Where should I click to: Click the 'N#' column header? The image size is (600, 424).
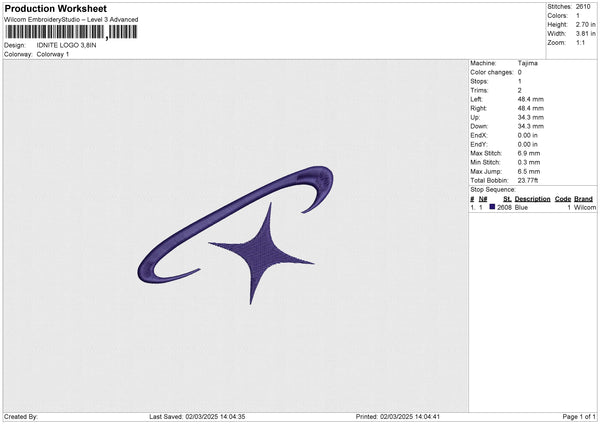point(483,199)
